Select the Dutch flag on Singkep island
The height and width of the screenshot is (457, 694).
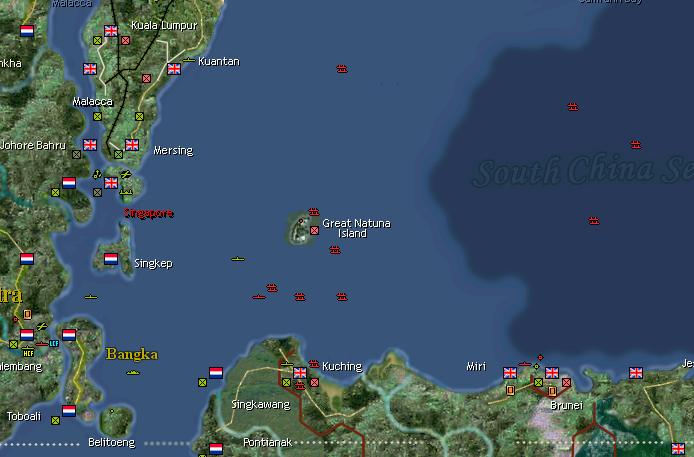[x=111, y=259]
